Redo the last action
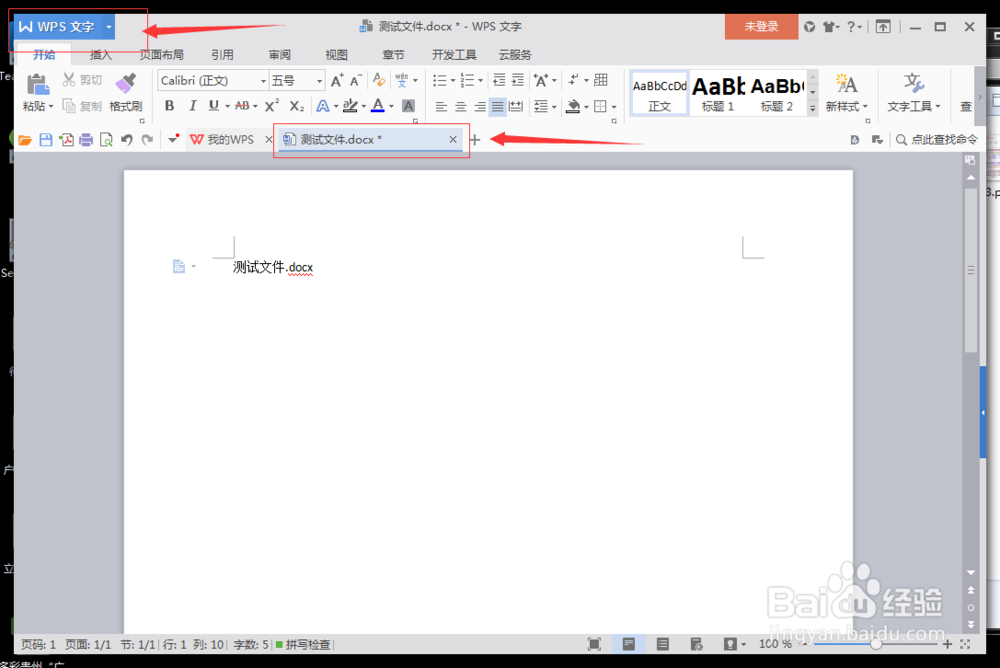Image resolution: width=1000 pixels, height=668 pixels. (x=147, y=140)
